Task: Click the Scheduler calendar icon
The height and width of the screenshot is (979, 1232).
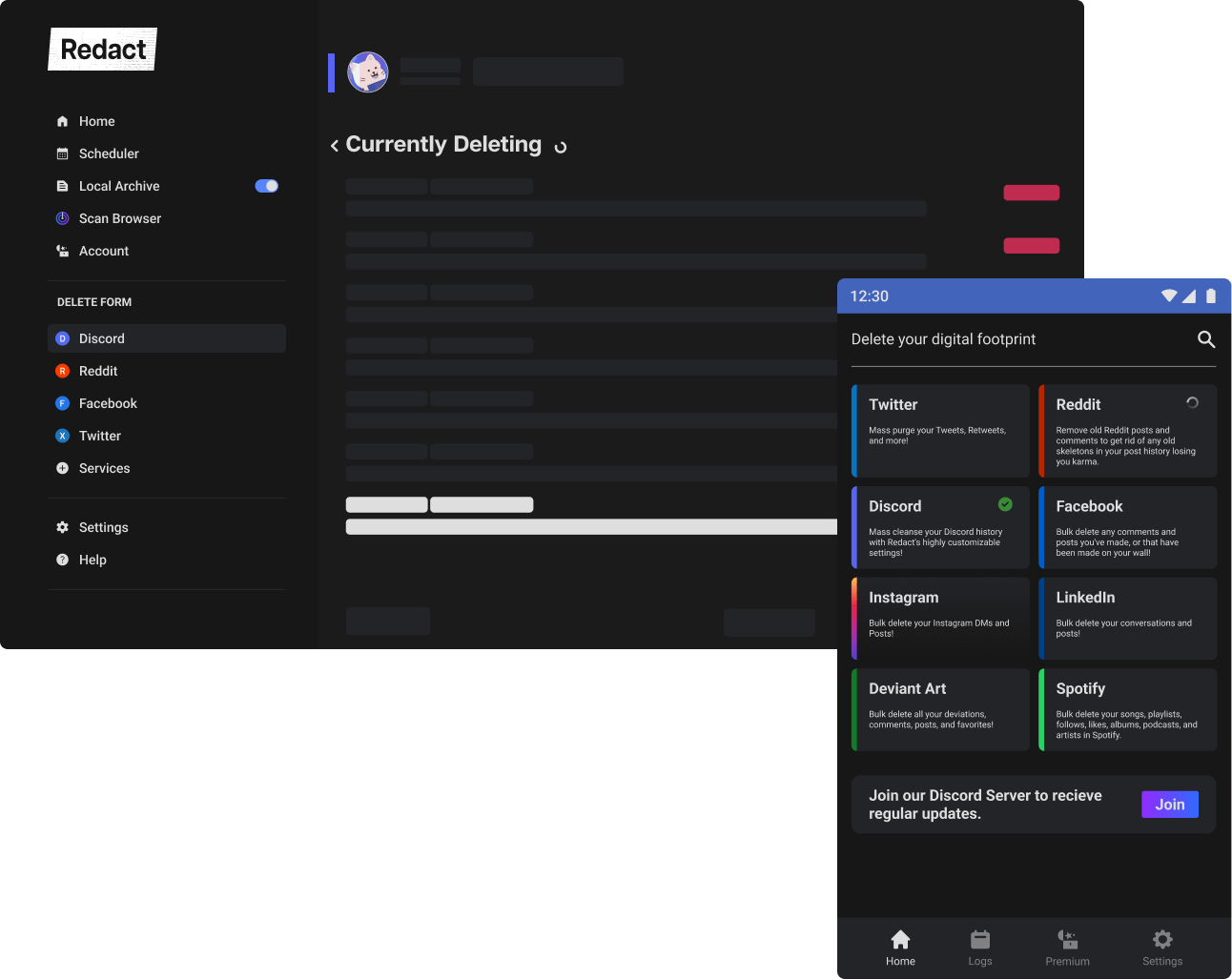Action: coord(63,153)
